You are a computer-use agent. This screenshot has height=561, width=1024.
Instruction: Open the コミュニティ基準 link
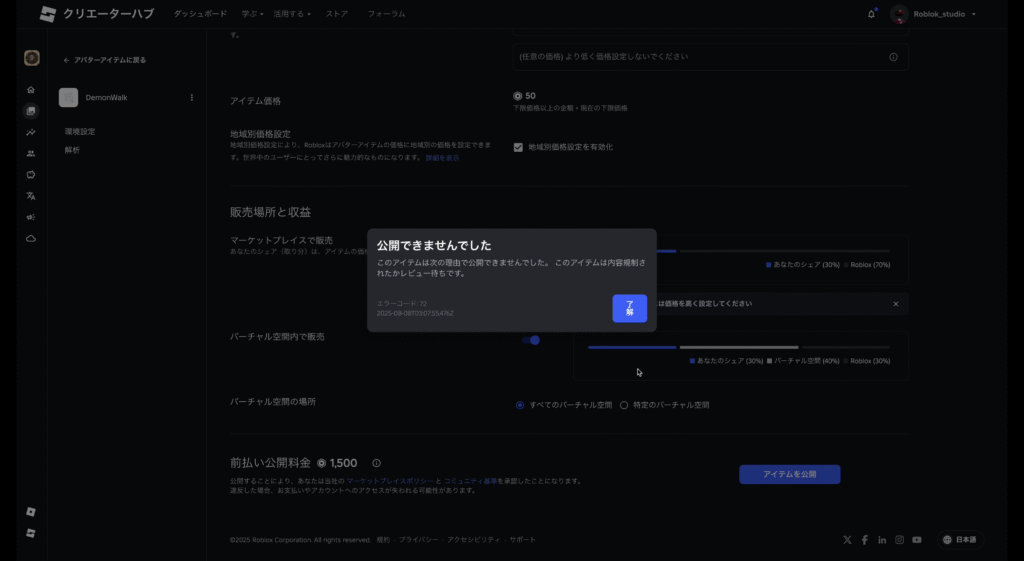(470, 481)
